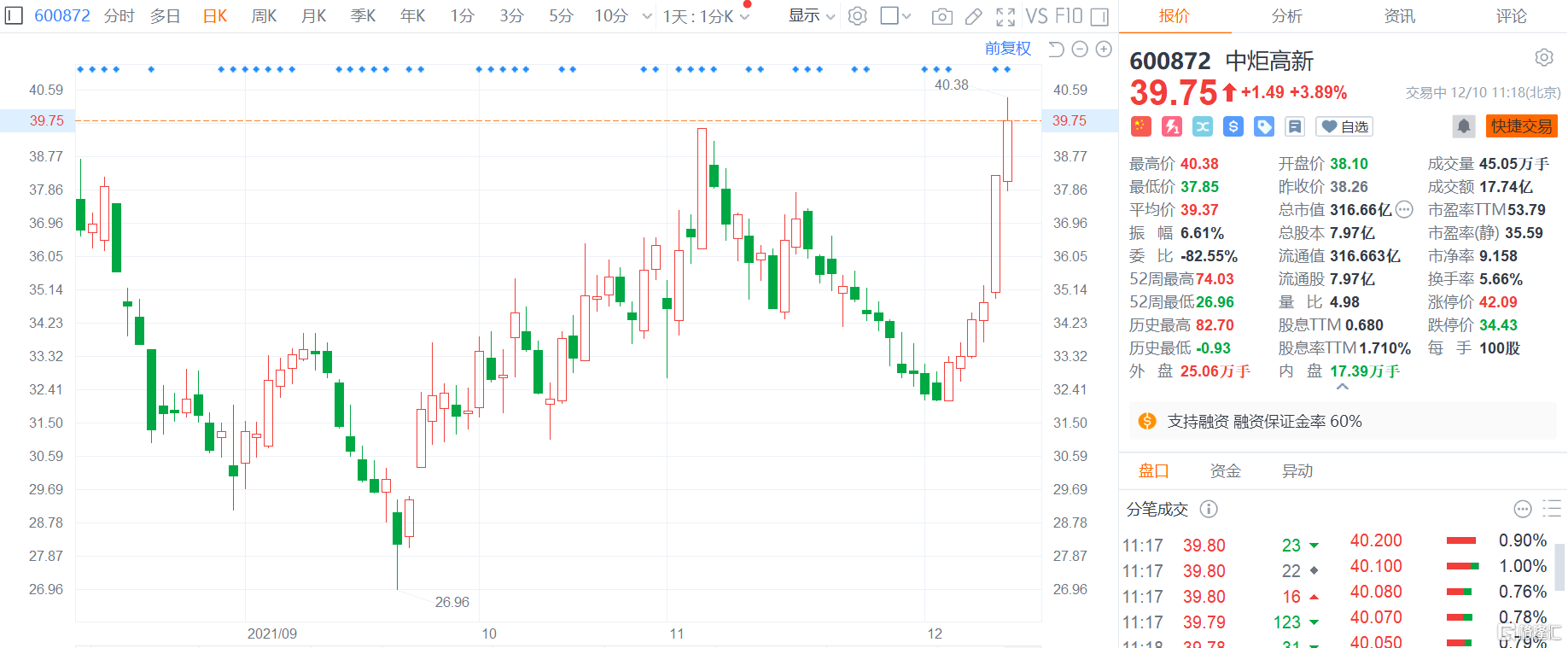Toggle the right side panel
Image resolution: width=1568 pixels, height=648 pixels.
tap(1099, 16)
